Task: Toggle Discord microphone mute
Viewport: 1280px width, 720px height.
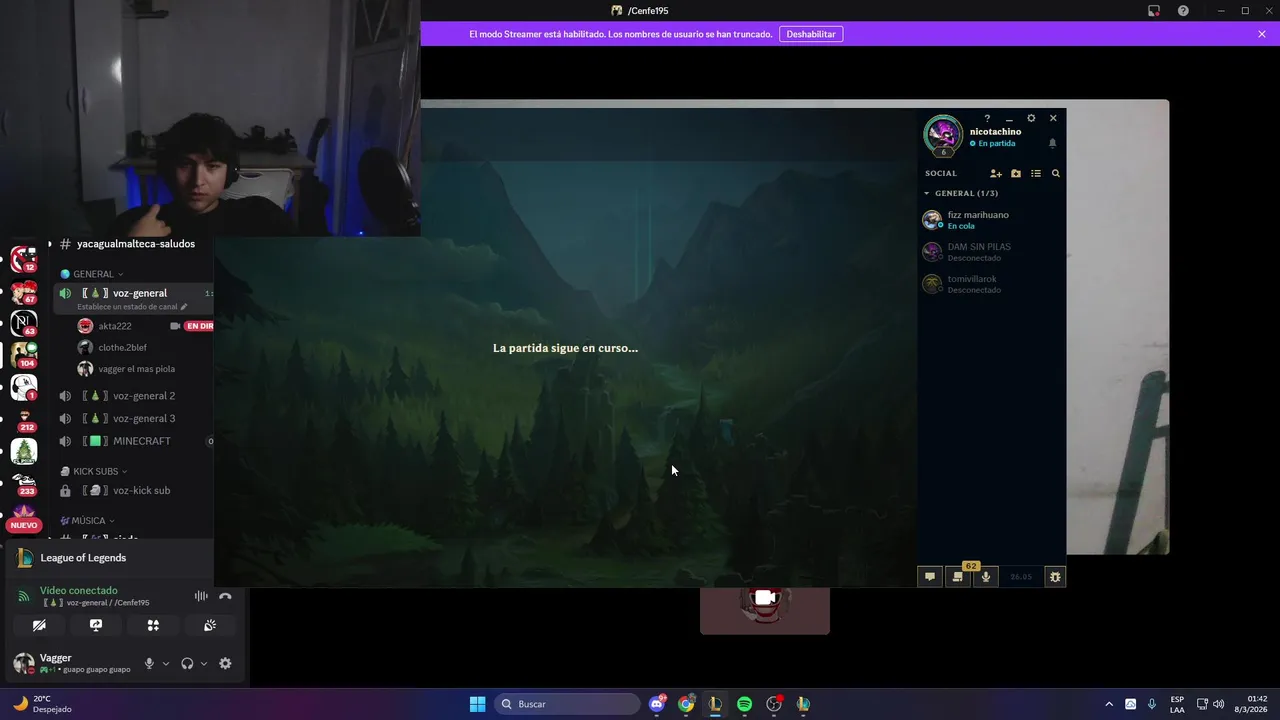Action: (149, 663)
